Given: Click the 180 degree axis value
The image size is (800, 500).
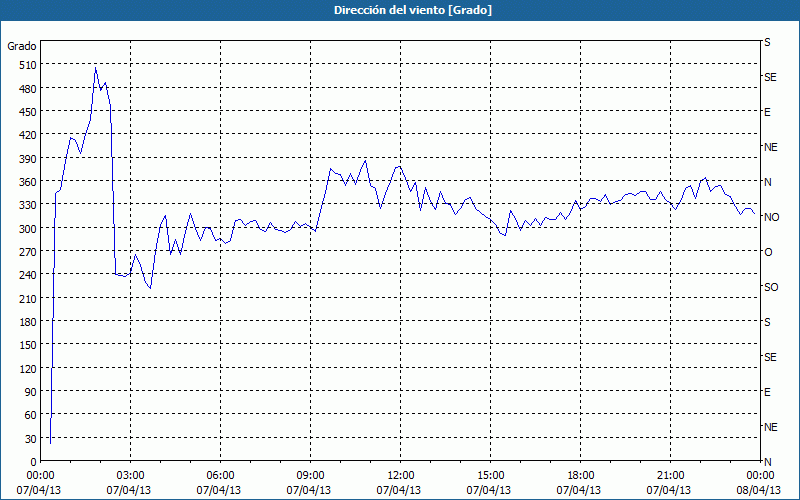Looking at the screenshot, I should click(28, 322).
